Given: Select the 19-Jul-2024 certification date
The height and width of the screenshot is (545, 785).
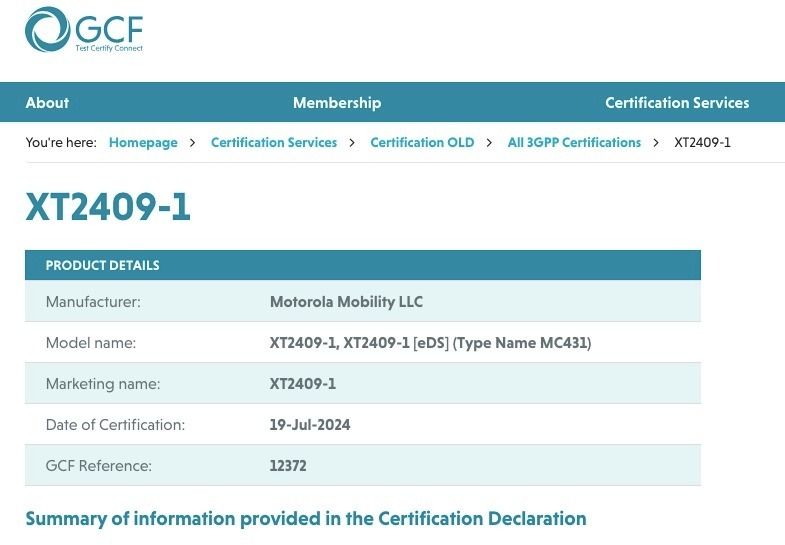Looking at the screenshot, I should [x=310, y=425].
